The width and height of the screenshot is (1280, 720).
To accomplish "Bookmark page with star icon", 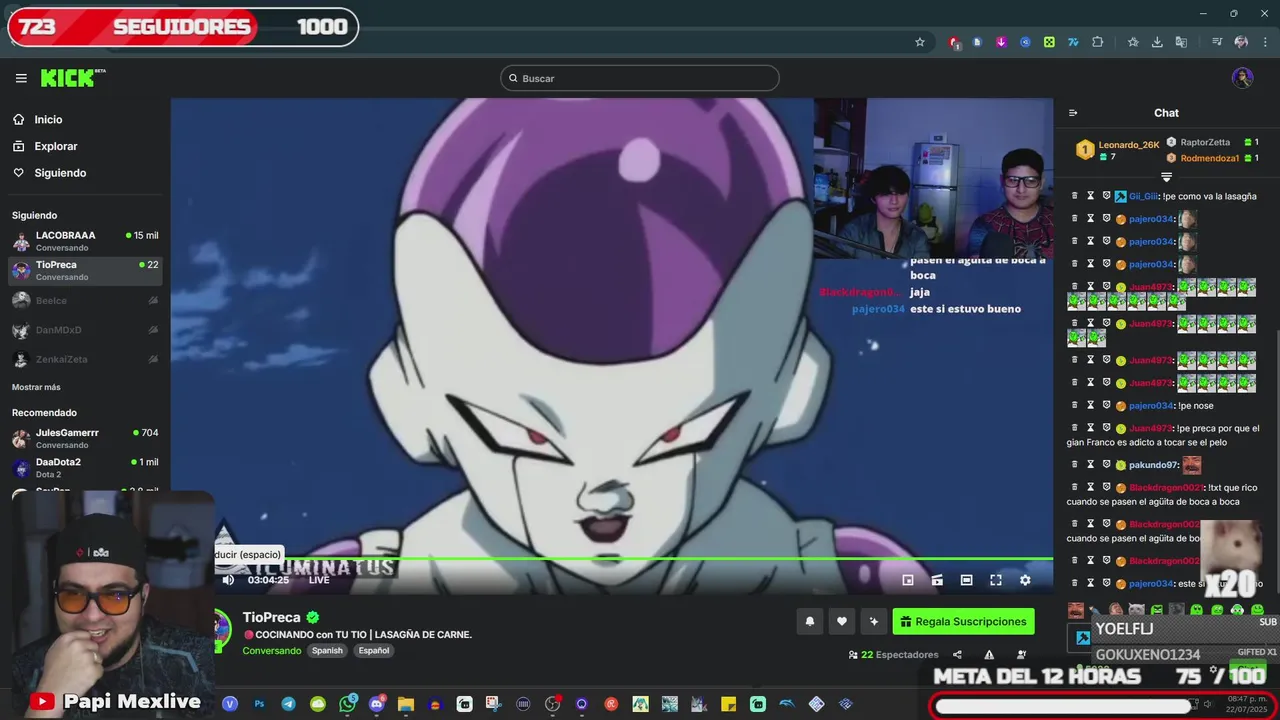I will point(920,42).
